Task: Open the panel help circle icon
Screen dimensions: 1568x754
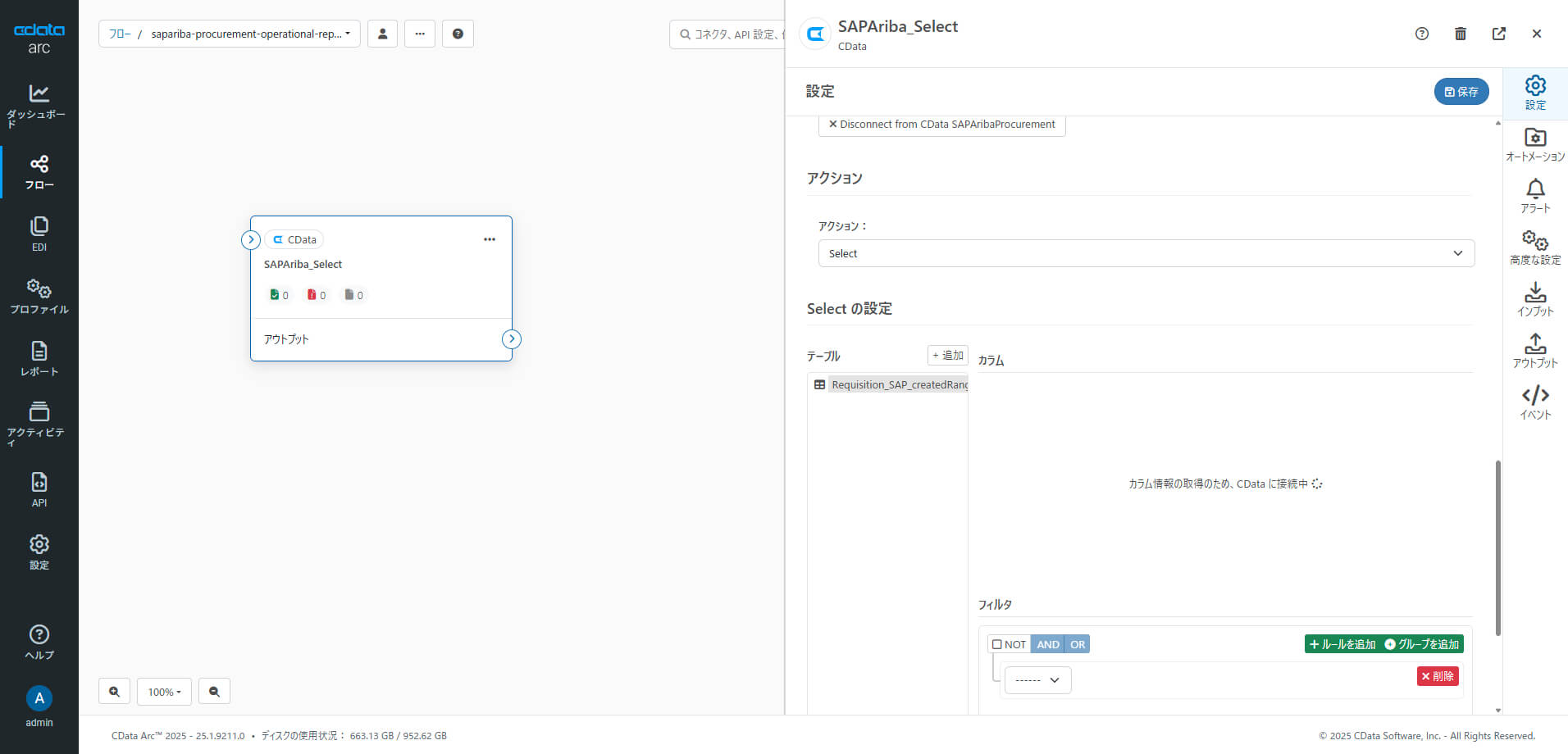Action: click(x=1422, y=34)
